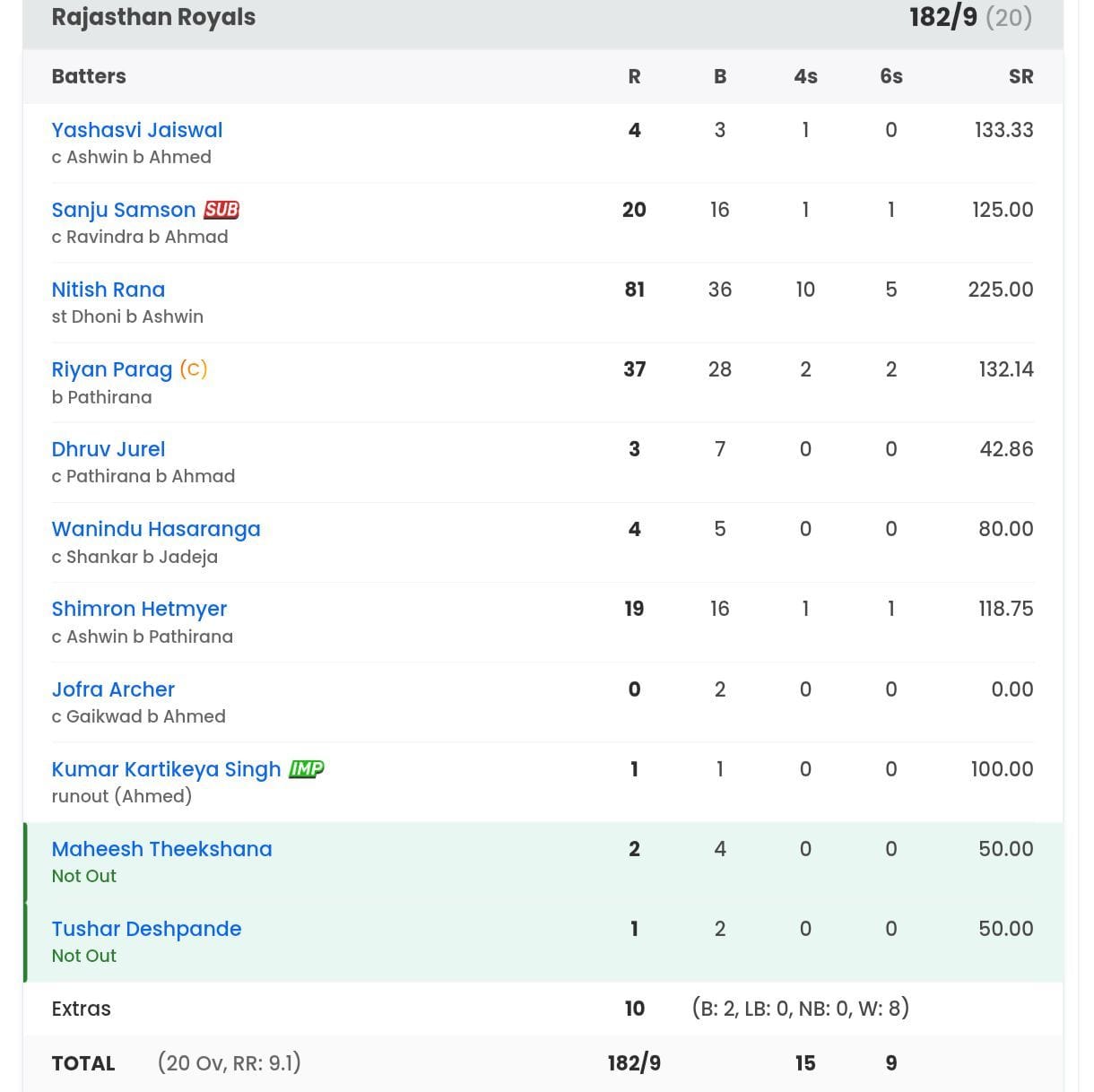Click the Batters column header
Image resolution: width=1094 pixels, height=1092 pixels.
pyautogui.click(x=89, y=76)
